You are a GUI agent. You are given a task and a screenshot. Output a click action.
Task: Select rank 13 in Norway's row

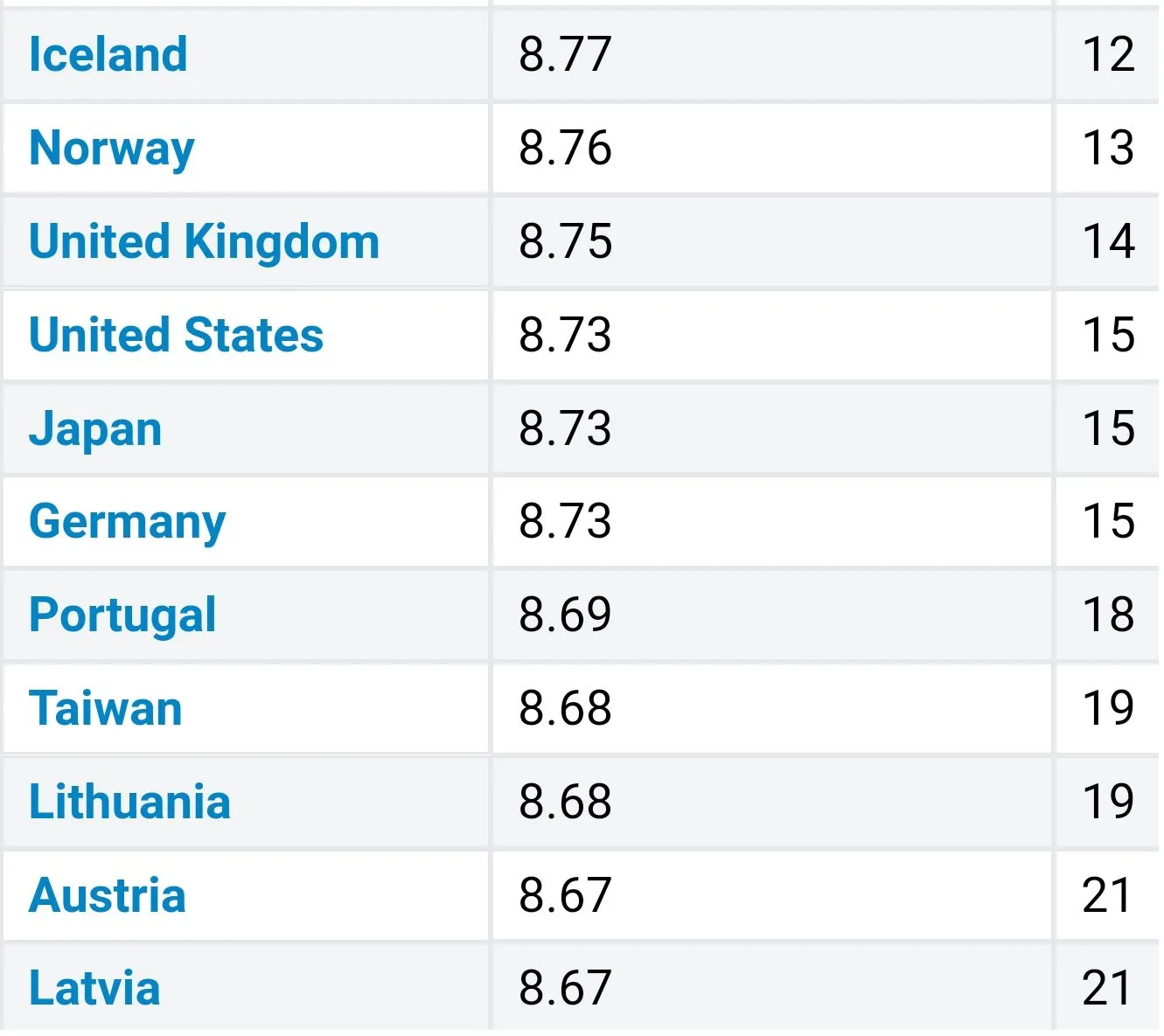[x=1108, y=148]
